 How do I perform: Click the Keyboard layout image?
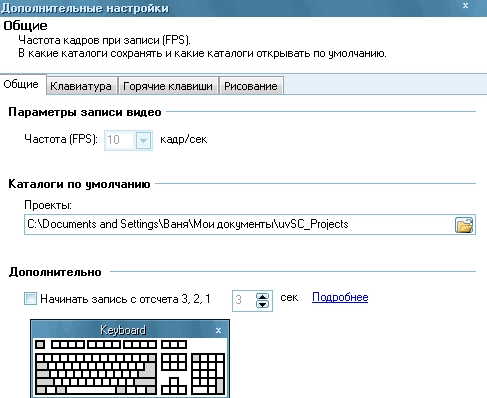click(130, 367)
